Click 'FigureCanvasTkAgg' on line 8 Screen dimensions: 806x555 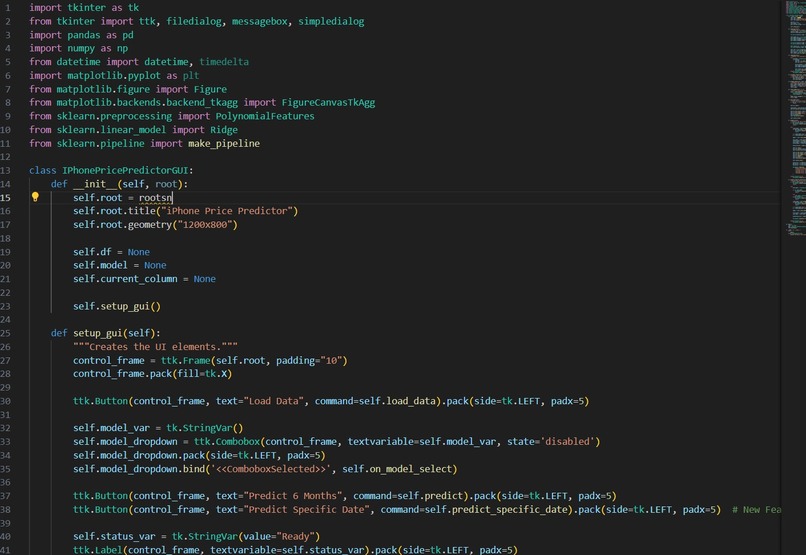click(328, 102)
